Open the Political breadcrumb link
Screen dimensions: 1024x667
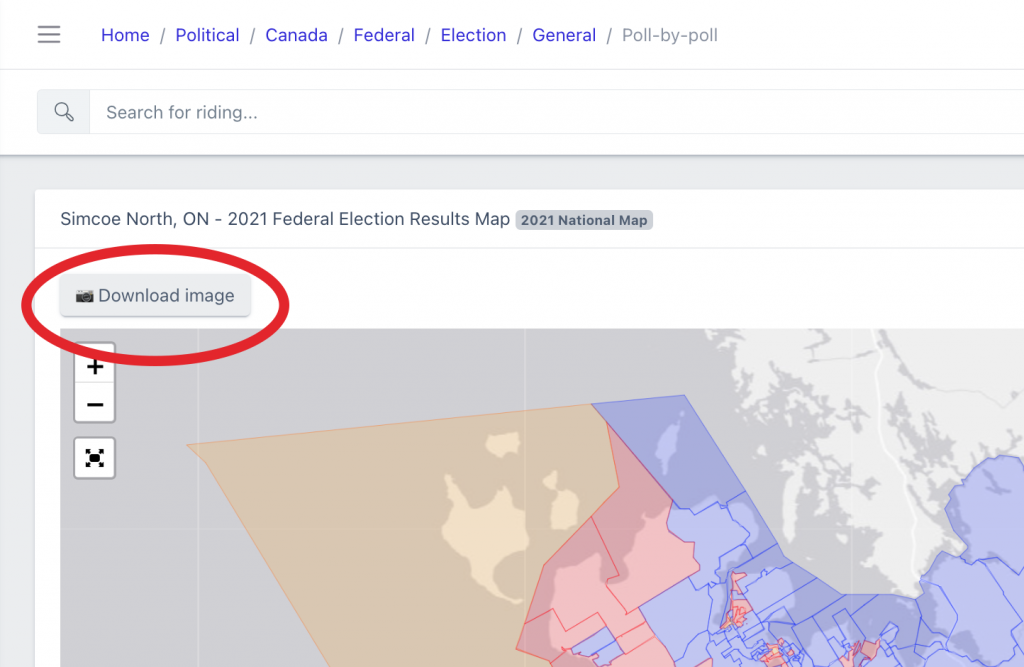[x=207, y=35]
